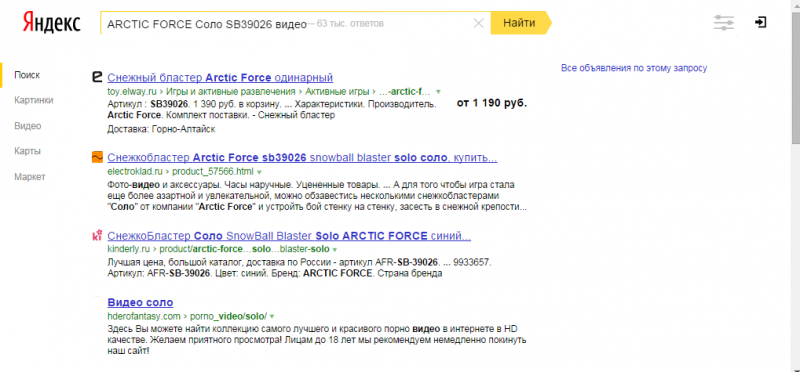Expand the kinderly.ru green arrow menu
The width and height of the screenshot is (800, 372).
click(x=334, y=250)
